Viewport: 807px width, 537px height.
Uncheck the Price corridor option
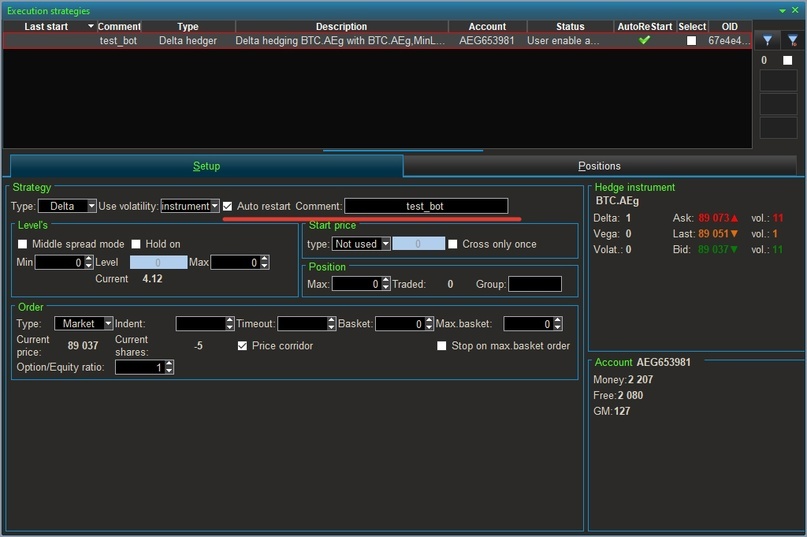point(242,346)
